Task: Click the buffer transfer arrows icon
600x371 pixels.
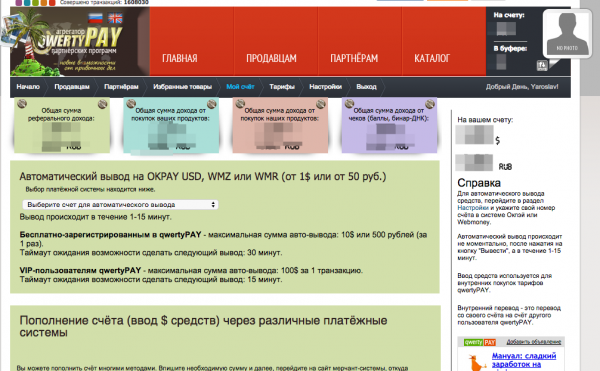Action: point(542,65)
